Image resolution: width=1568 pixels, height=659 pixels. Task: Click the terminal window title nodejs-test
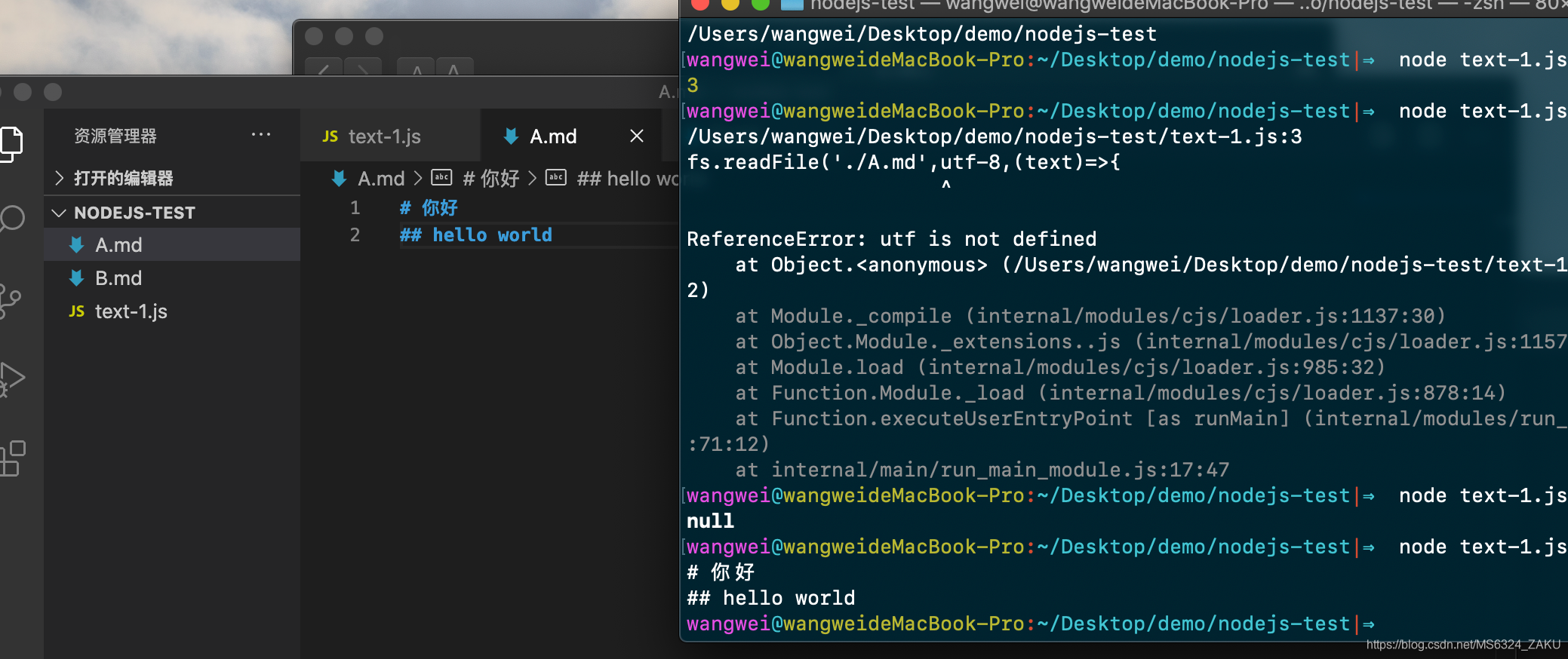coord(862,5)
